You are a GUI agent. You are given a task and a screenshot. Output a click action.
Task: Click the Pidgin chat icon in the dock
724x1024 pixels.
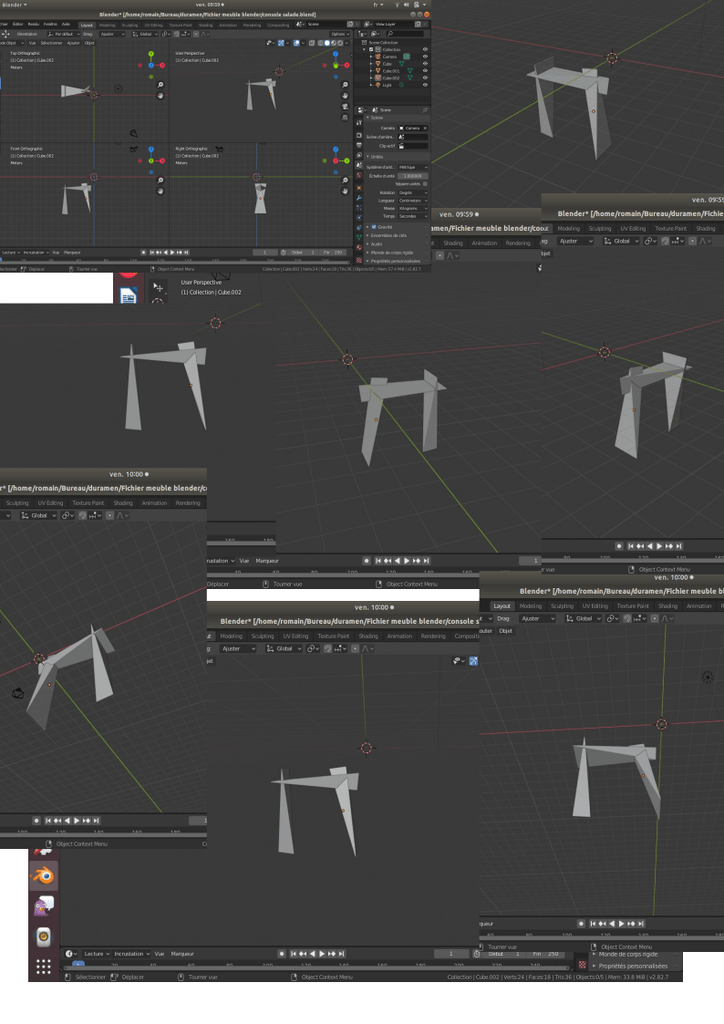coord(43,906)
